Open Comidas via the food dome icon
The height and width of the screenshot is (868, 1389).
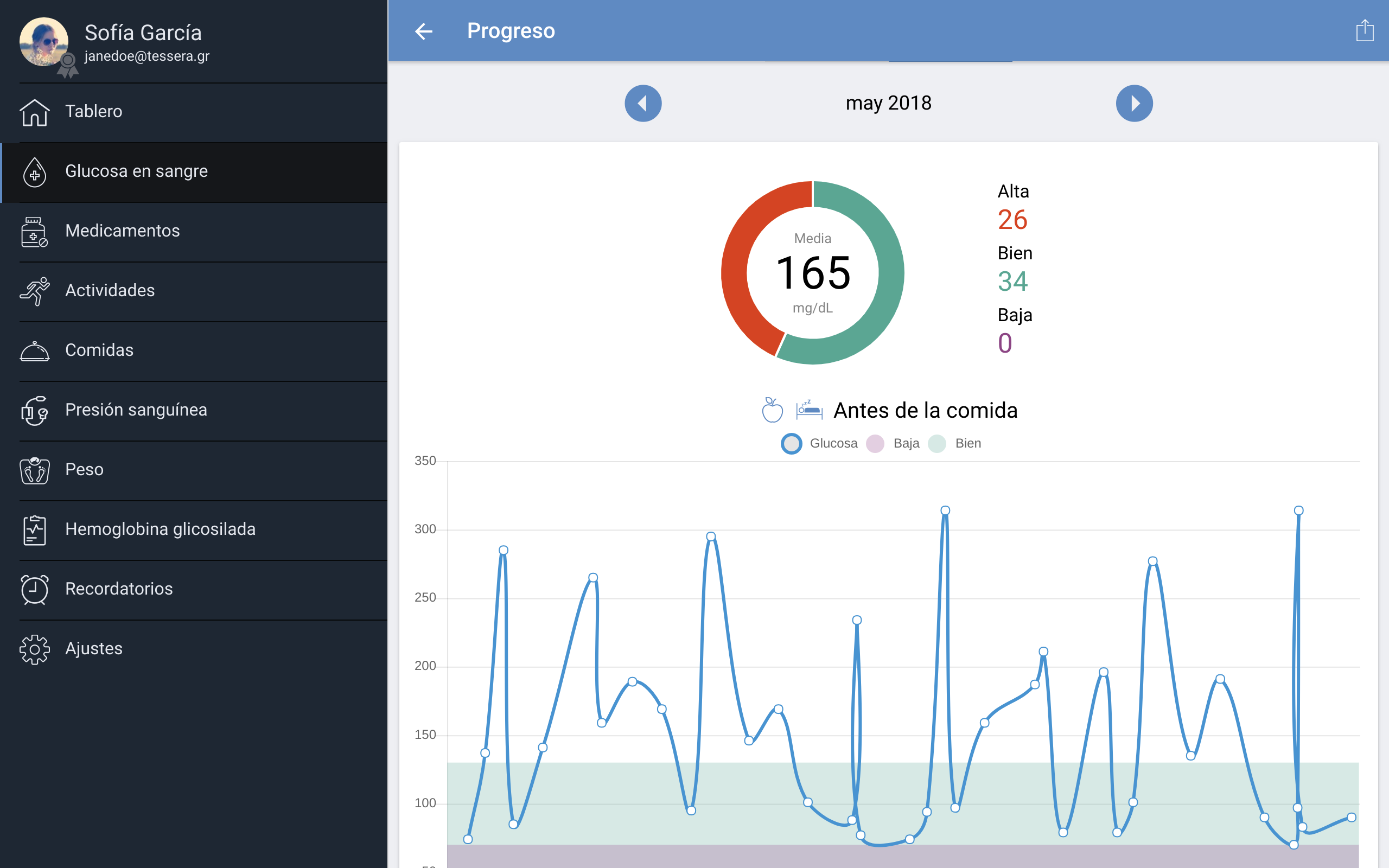click(x=34, y=351)
